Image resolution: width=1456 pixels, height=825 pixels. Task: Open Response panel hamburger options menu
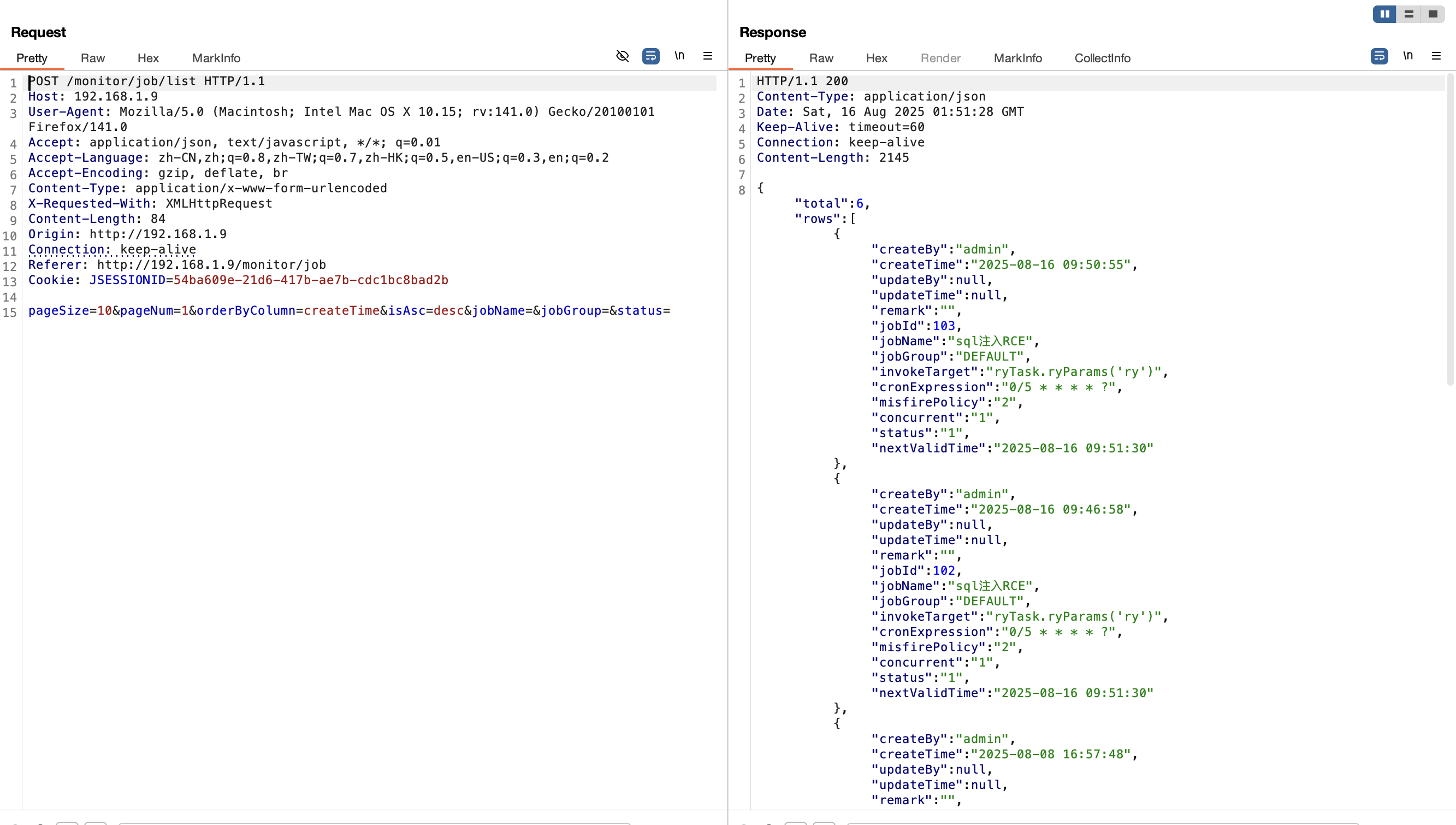(x=1436, y=56)
